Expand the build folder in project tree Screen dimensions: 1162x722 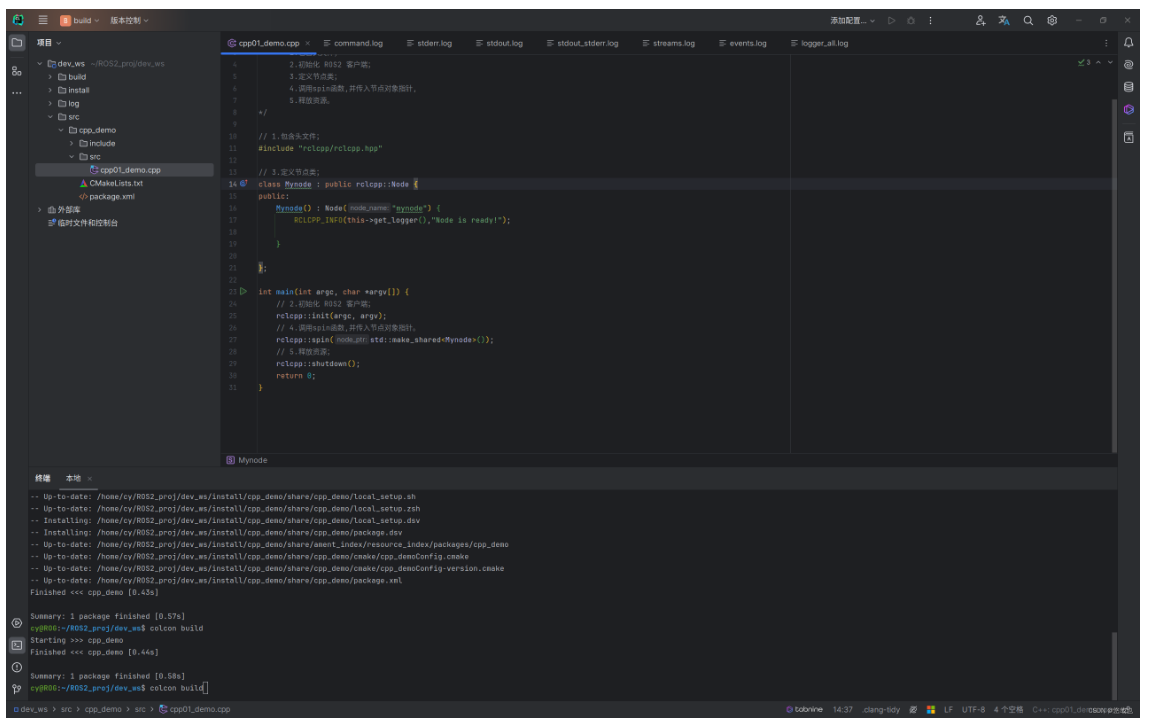(50, 77)
